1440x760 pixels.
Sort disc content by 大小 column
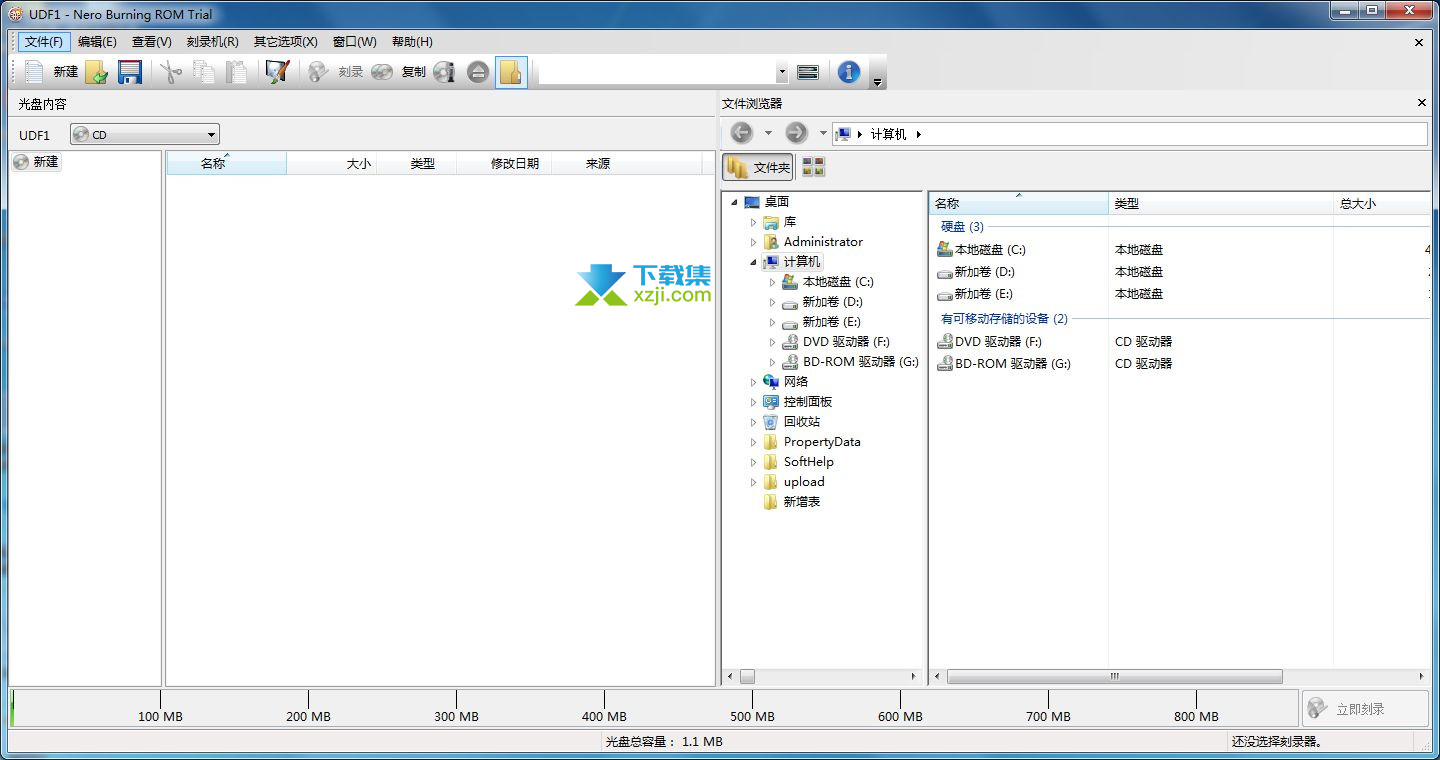tap(331, 163)
